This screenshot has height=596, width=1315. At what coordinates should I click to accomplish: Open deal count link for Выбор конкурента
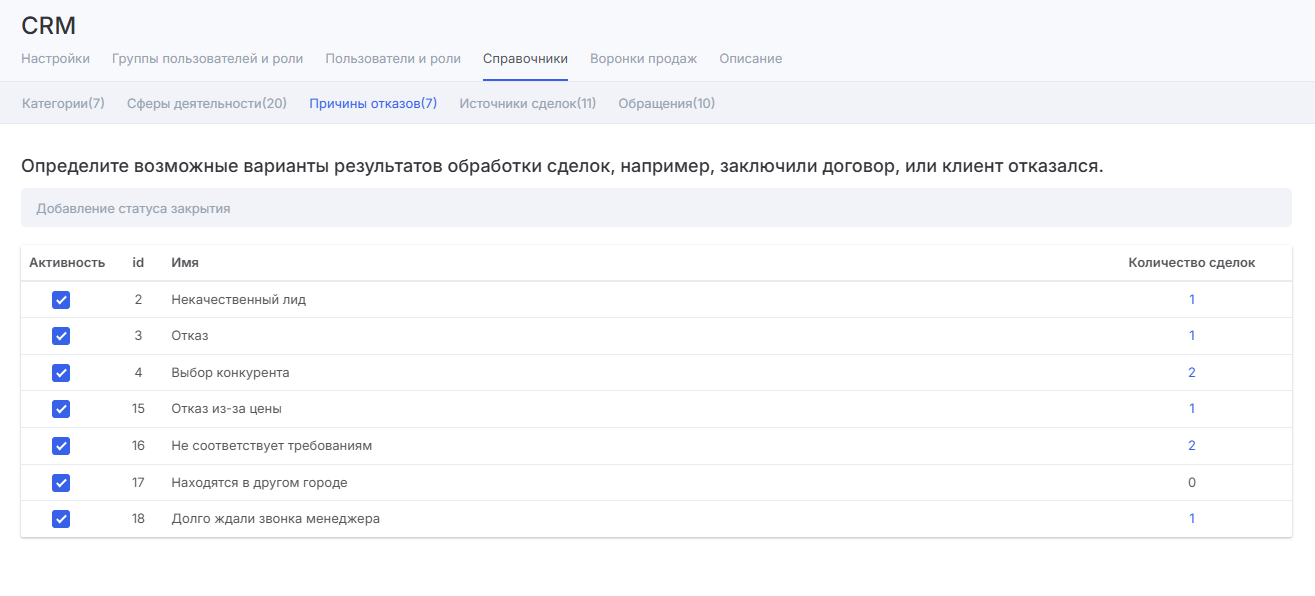[x=1191, y=373]
